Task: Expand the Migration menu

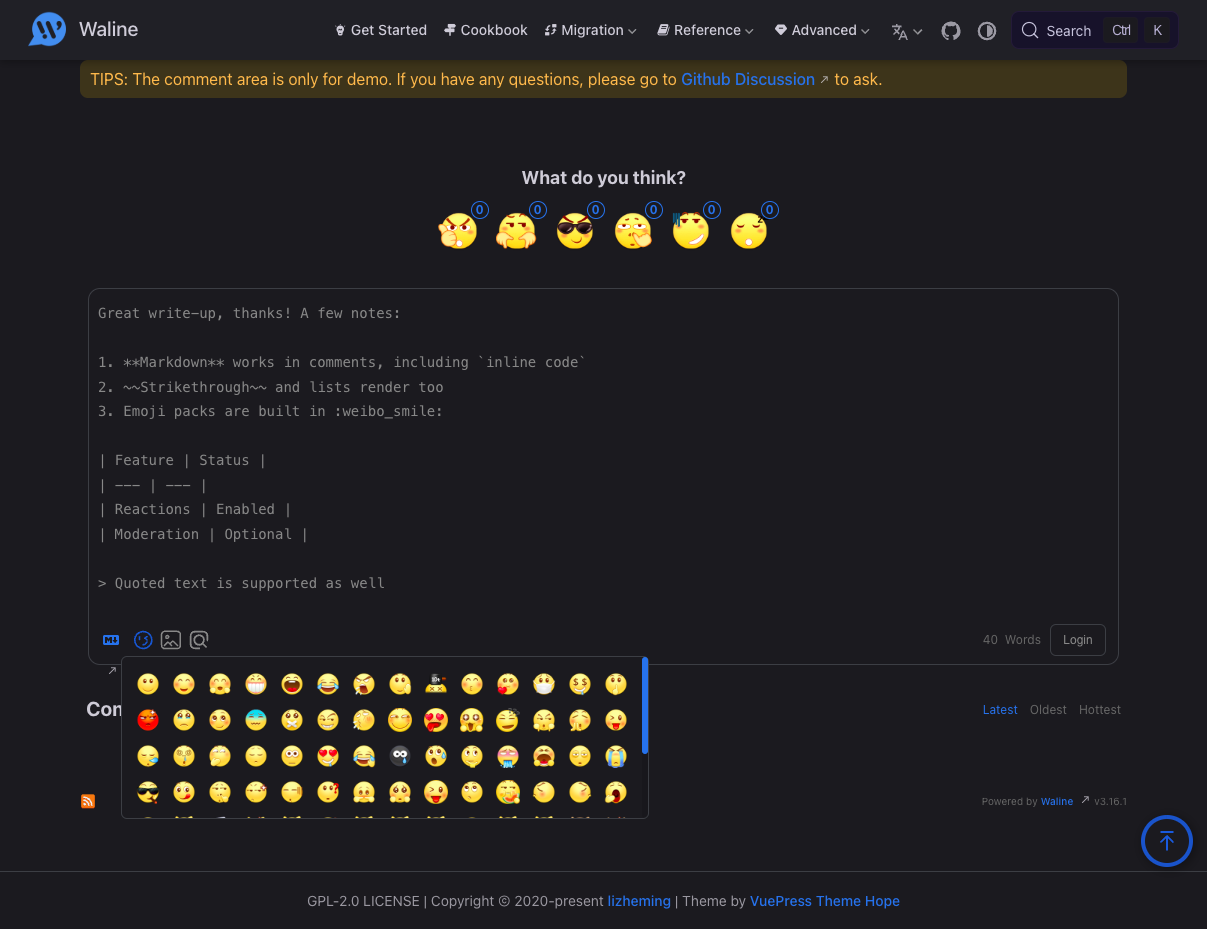Action: tap(590, 30)
